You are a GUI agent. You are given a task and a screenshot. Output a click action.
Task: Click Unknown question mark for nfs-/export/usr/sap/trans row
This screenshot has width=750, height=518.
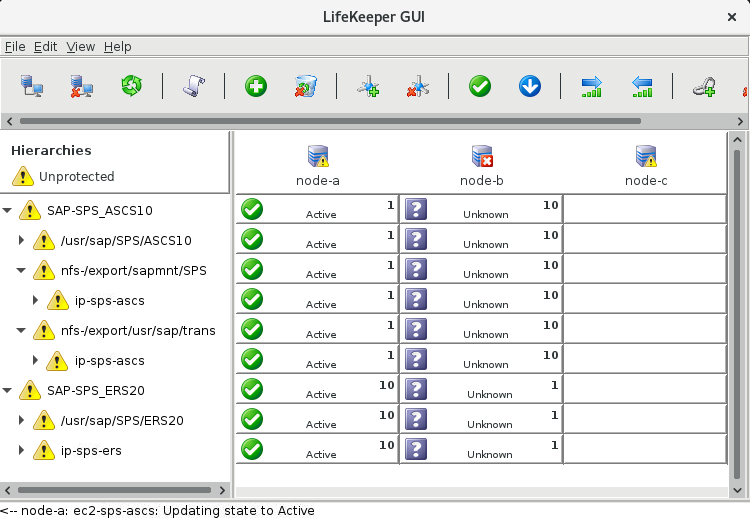click(416, 330)
